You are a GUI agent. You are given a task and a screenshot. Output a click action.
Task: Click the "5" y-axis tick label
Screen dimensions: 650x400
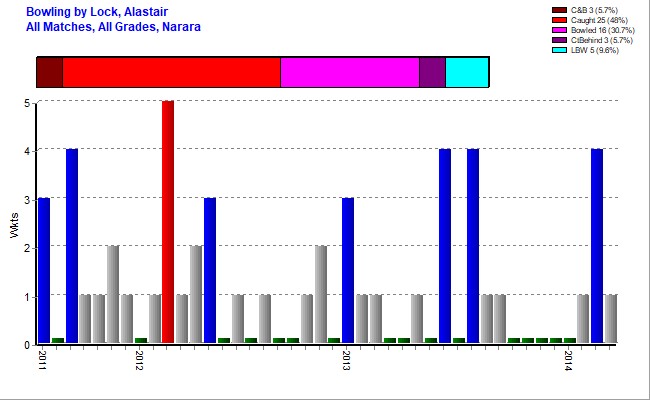coord(27,103)
